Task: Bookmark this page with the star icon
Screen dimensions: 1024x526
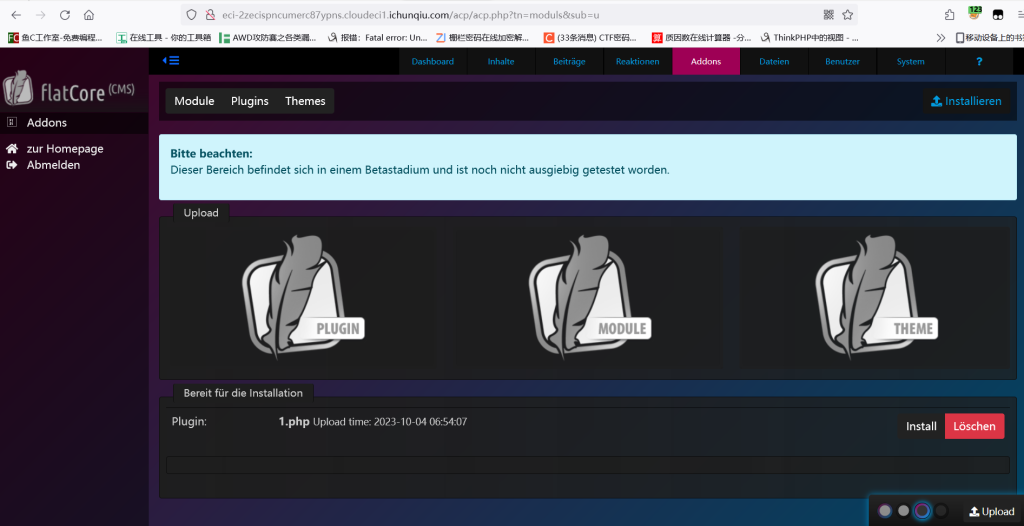Action: pyautogui.click(x=847, y=15)
